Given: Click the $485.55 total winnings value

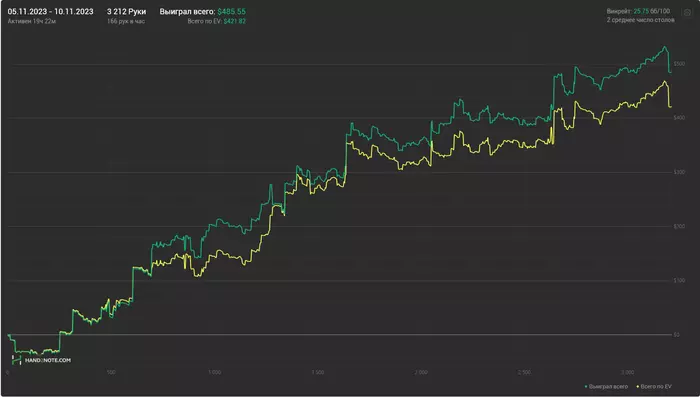Looking at the screenshot, I should click(x=231, y=12).
